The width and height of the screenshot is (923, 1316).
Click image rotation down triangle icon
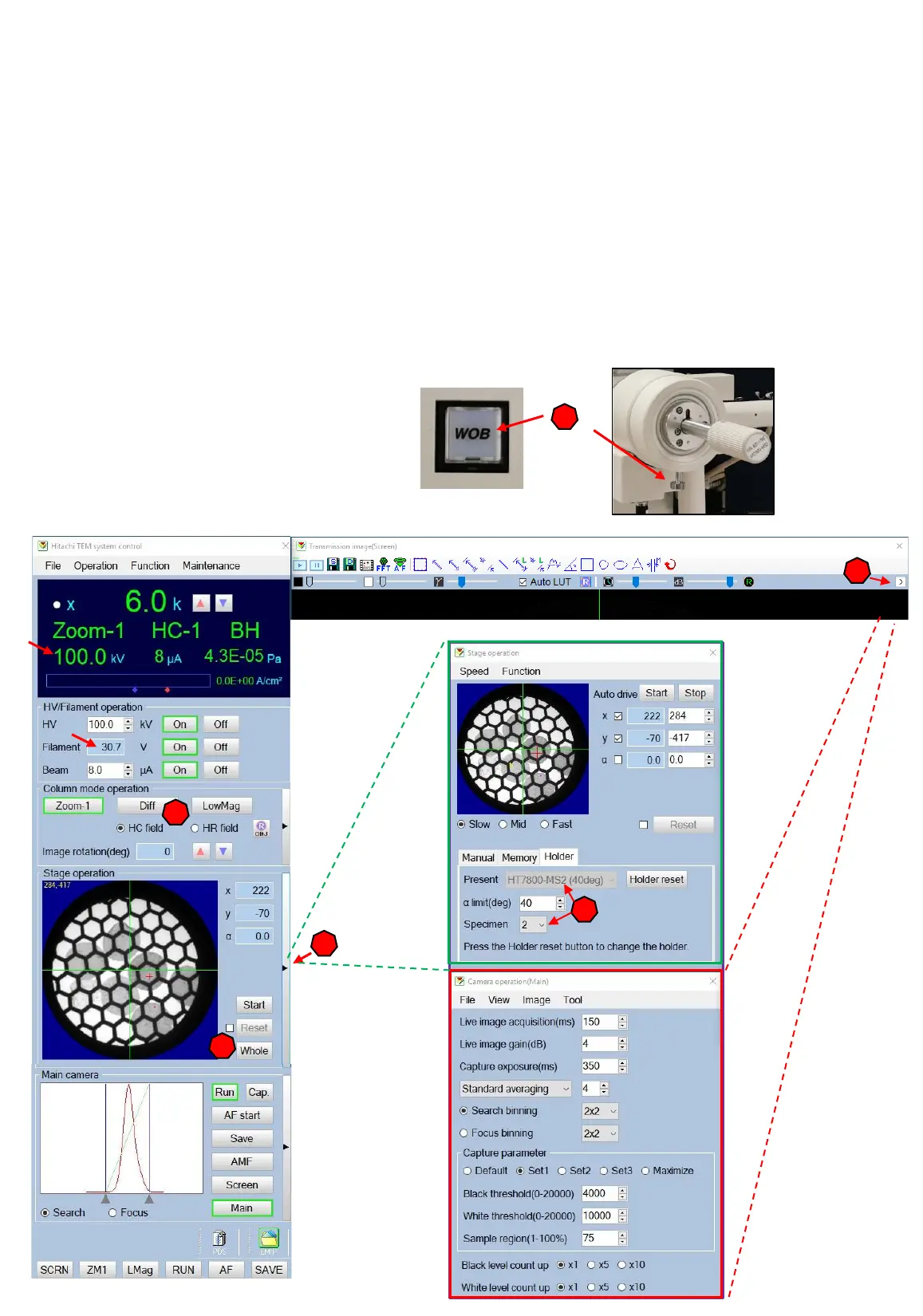pos(223,851)
